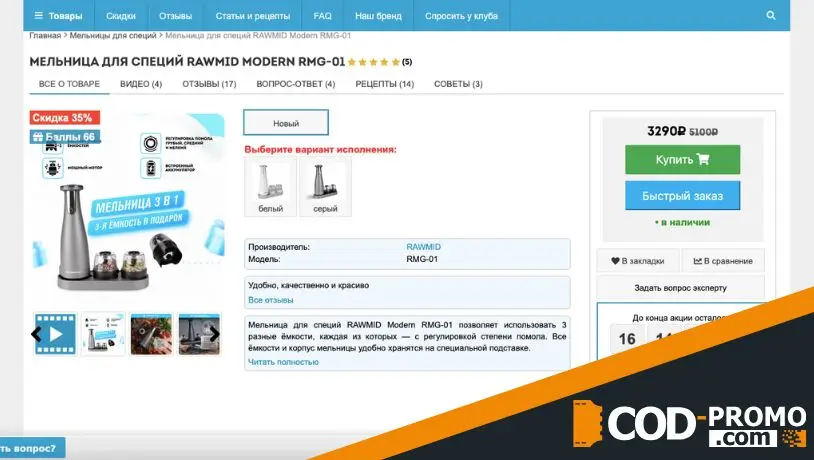The height and width of the screenshot is (460, 814).
Task: Open the РЕЦЕПТЫ (14) tab
Action: click(x=384, y=84)
